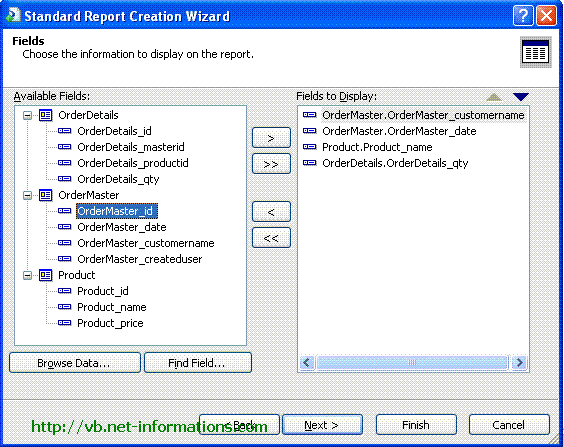Click icon beside OrderMaster.OrderMaster_customername in display list
564x447 pixels.
pyautogui.click(x=310, y=115)
